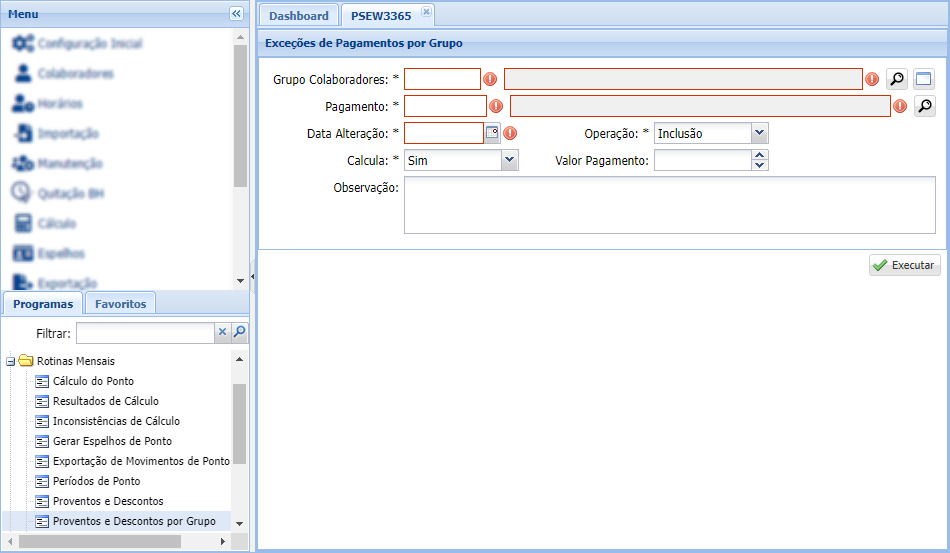Image resolution: width=950 pixels, height=553 pixels.
Task: Click the Executar button
Action: click(x=904, y=265)
